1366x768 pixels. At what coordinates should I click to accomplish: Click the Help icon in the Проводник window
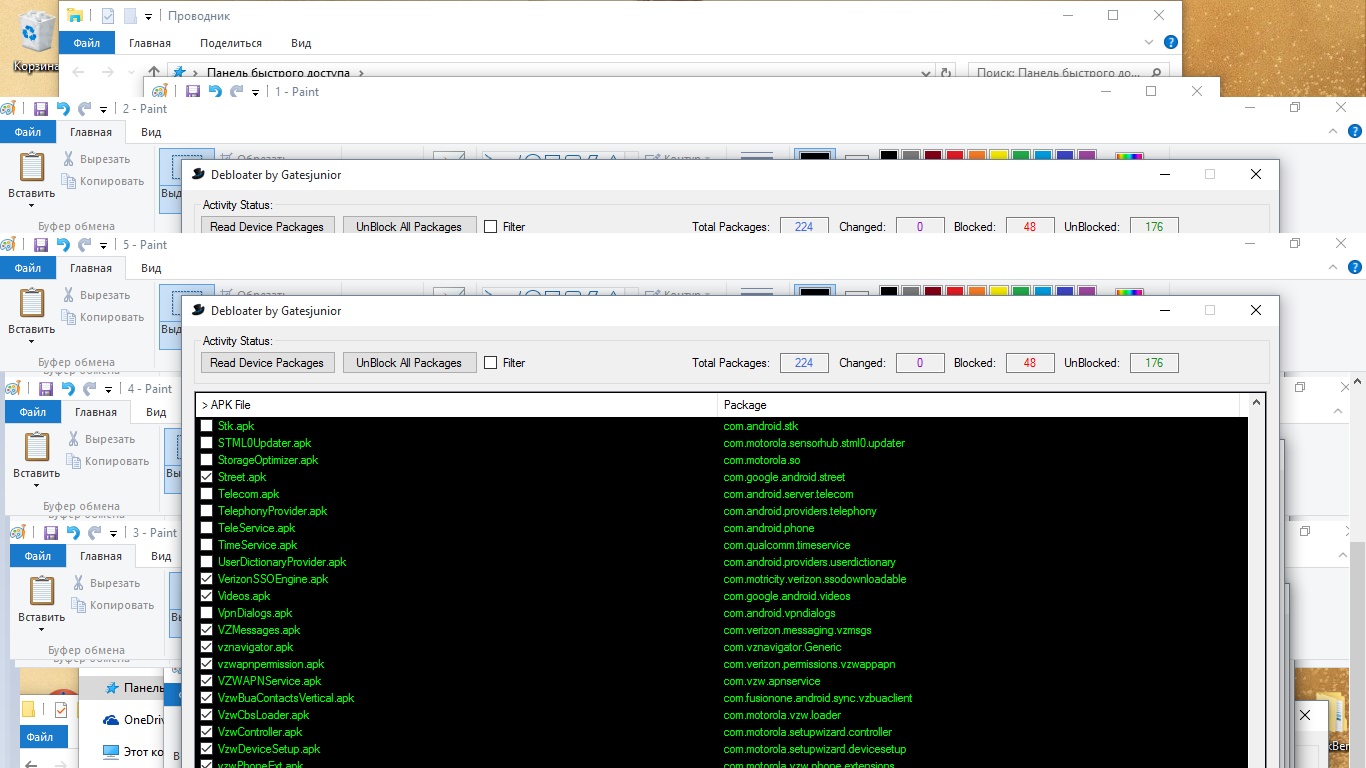(1171, 42)
